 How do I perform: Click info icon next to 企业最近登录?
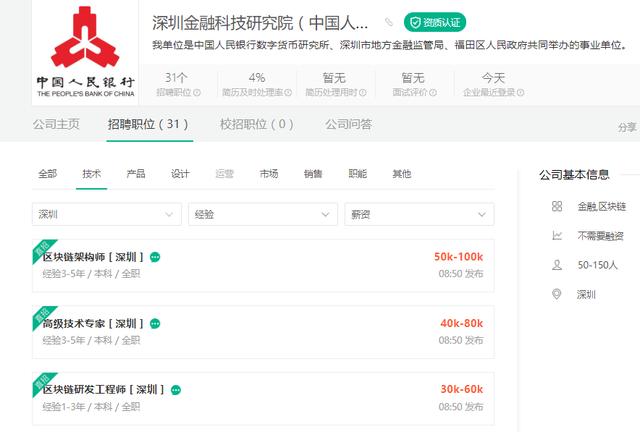(520, 93)
